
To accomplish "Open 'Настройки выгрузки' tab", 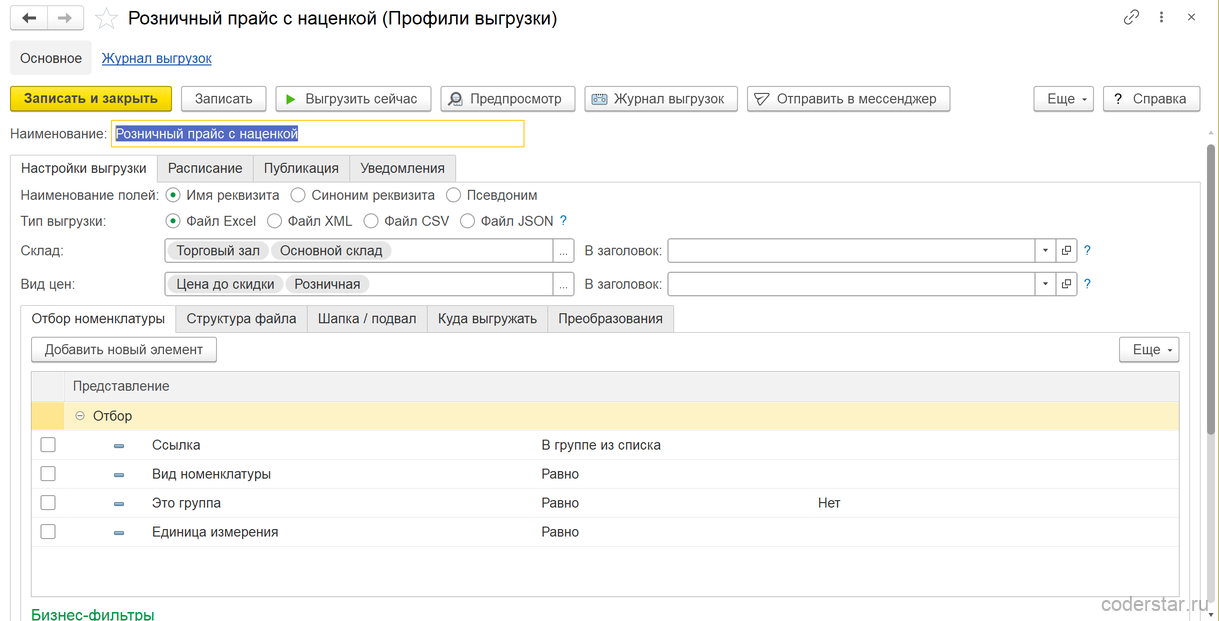I will pos(84,168).
